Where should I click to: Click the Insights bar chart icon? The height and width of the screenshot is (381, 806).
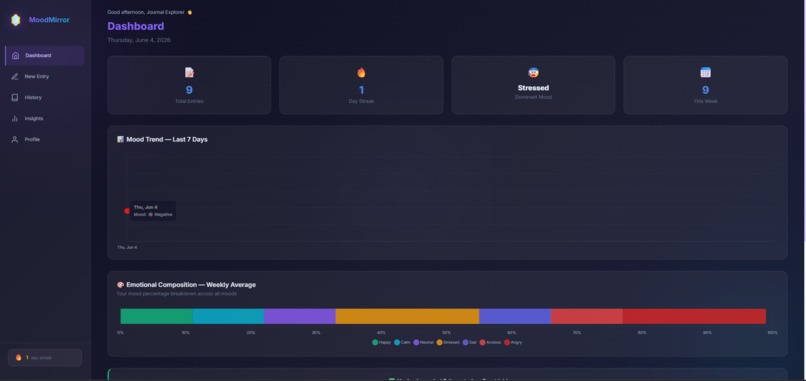click(15, 119)
